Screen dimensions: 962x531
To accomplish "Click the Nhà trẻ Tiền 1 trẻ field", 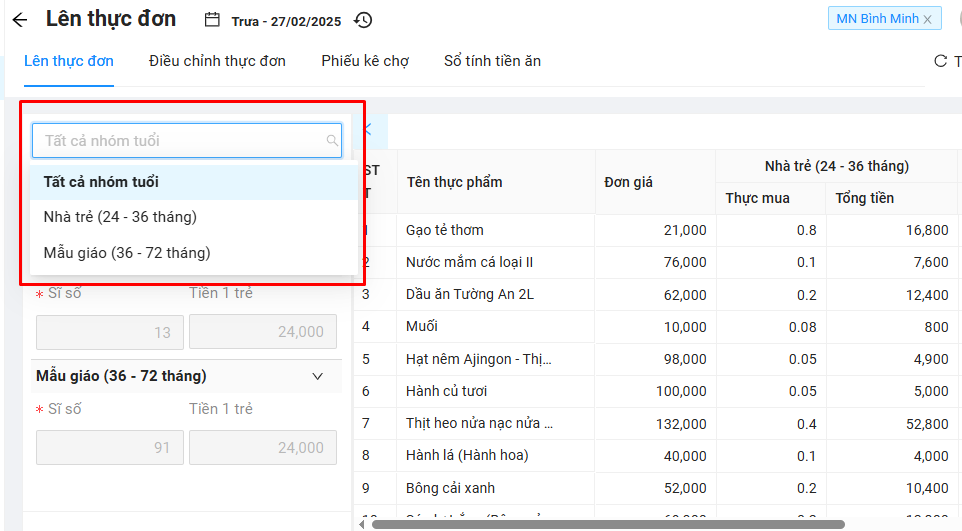I will pos(263,332).
